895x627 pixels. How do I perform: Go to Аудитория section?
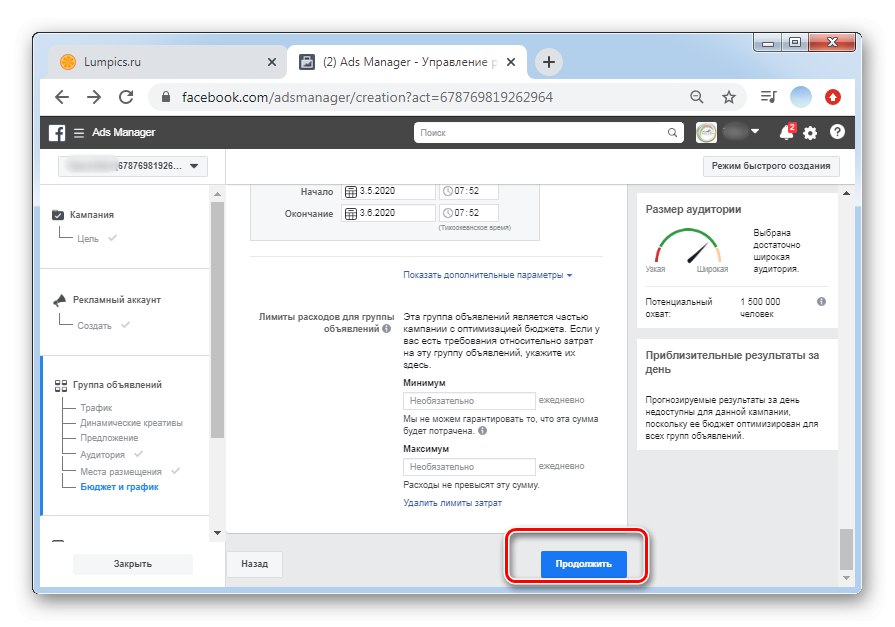coord(102,455)
